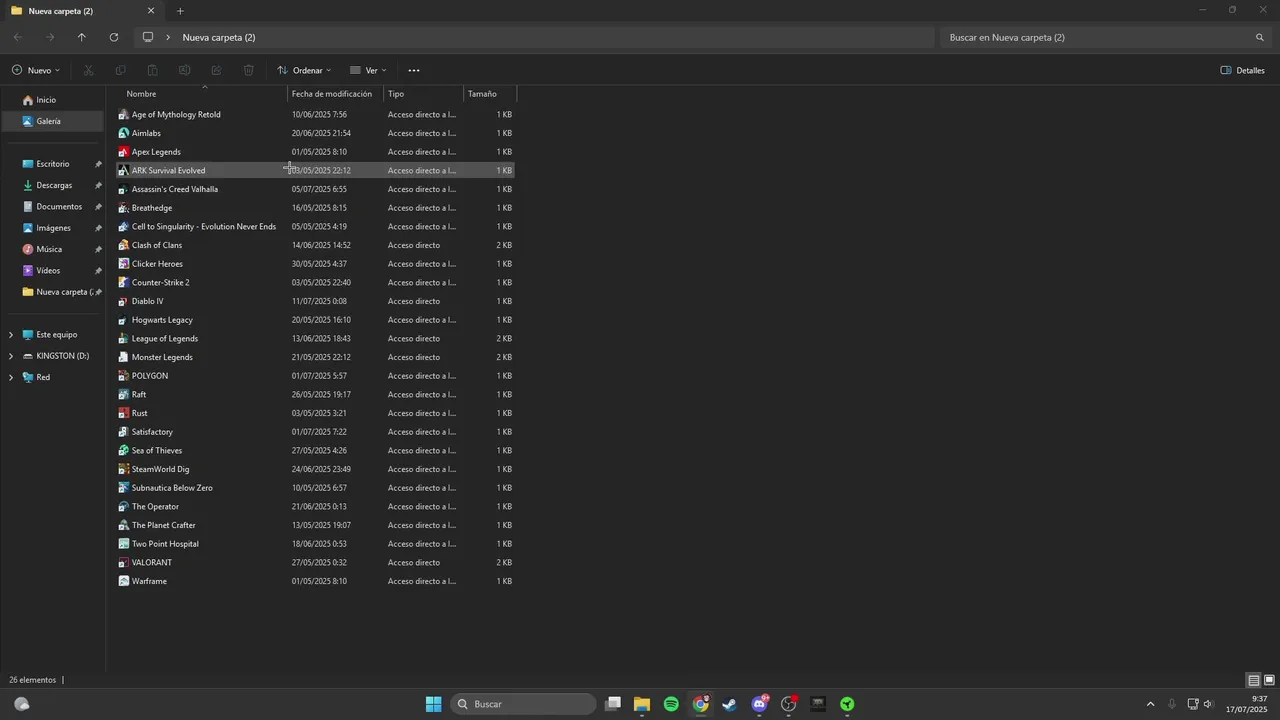Click the taskbar Buscar search box
The width and height of the screenshot is (1280, 720).
click(x=524, y=704)
